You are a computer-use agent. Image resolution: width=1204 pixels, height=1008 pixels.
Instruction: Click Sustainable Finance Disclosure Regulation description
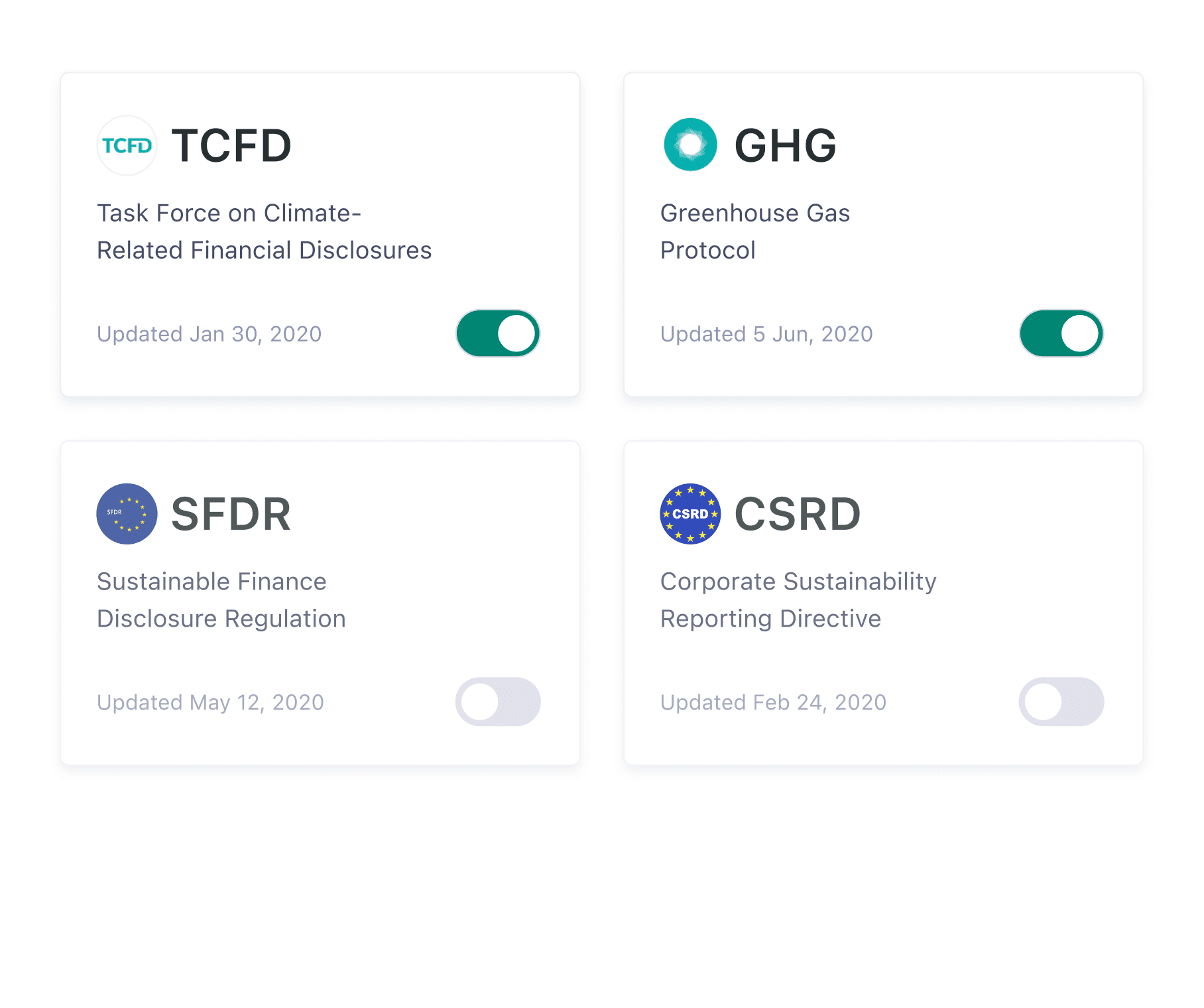(221, 600)
